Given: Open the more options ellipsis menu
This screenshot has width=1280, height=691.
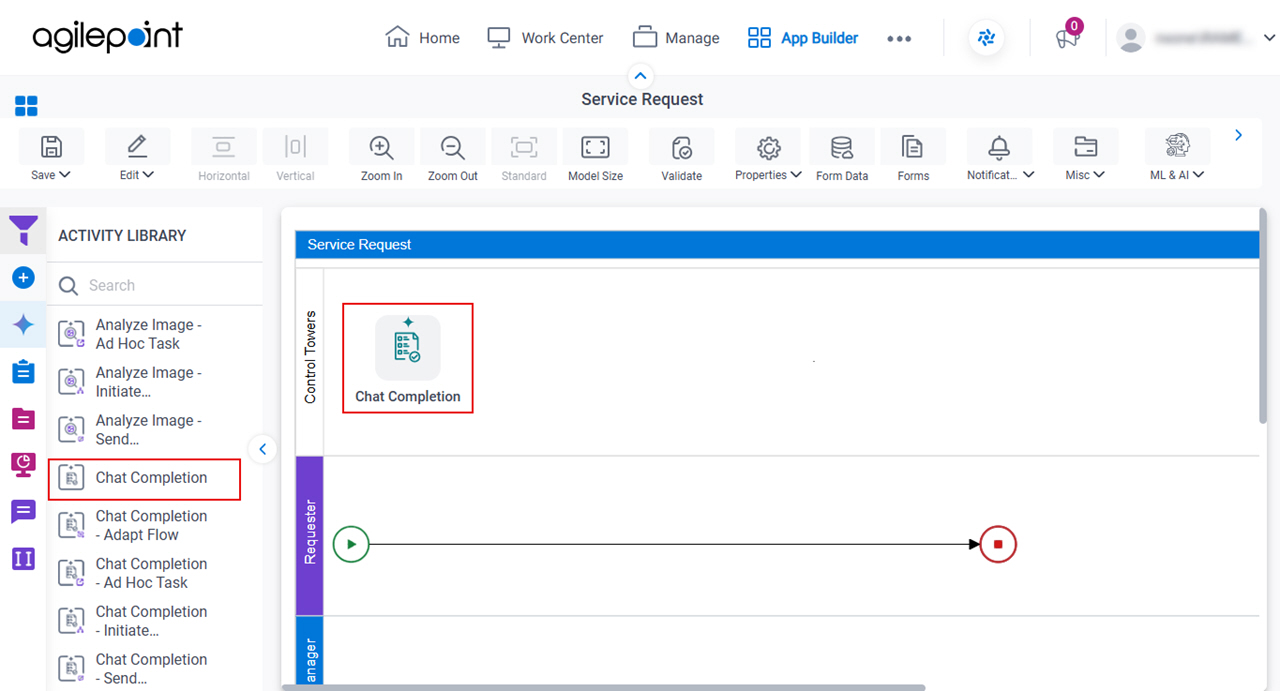Looking at the screenshot, I should tap(899, 38).
